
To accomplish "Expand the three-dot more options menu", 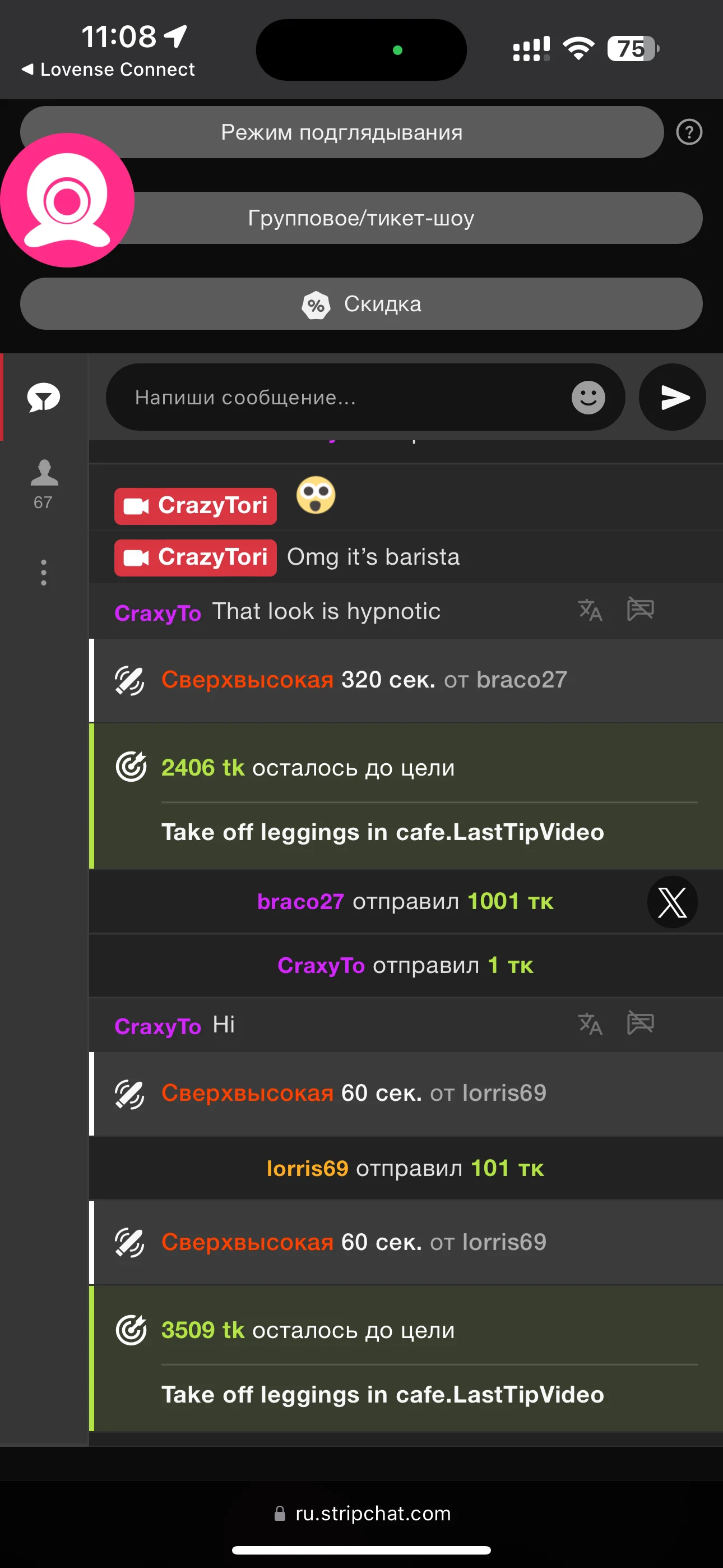I will click(x=44, y=572).
